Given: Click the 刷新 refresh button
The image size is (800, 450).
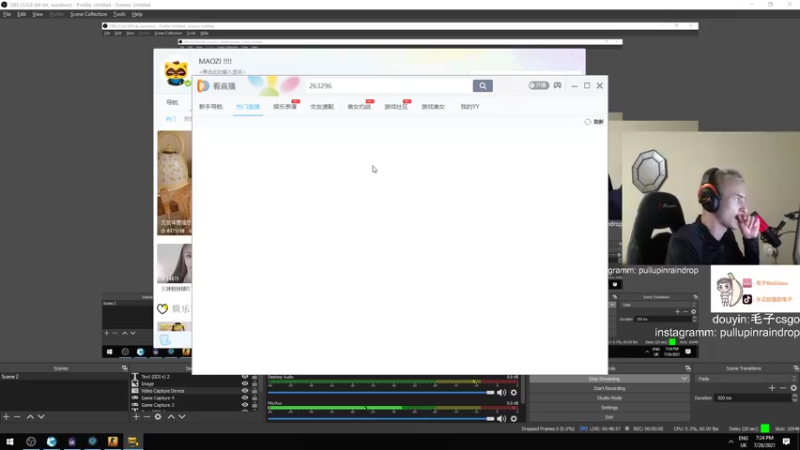Looking at the screenshot, I should [x=594, y=122].
